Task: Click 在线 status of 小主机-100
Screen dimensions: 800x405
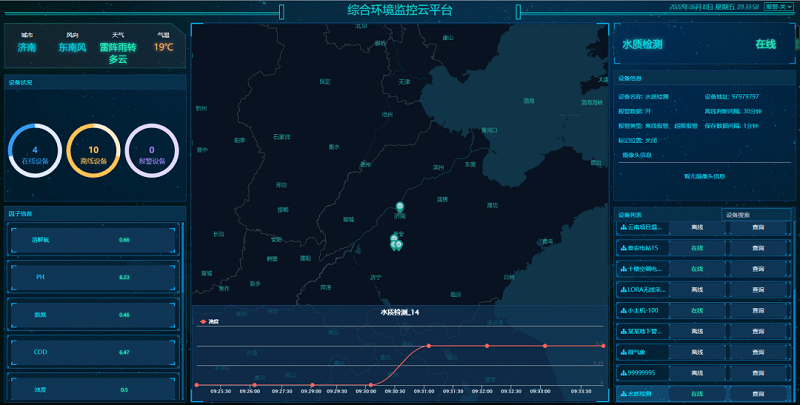Action: point(696,310)
